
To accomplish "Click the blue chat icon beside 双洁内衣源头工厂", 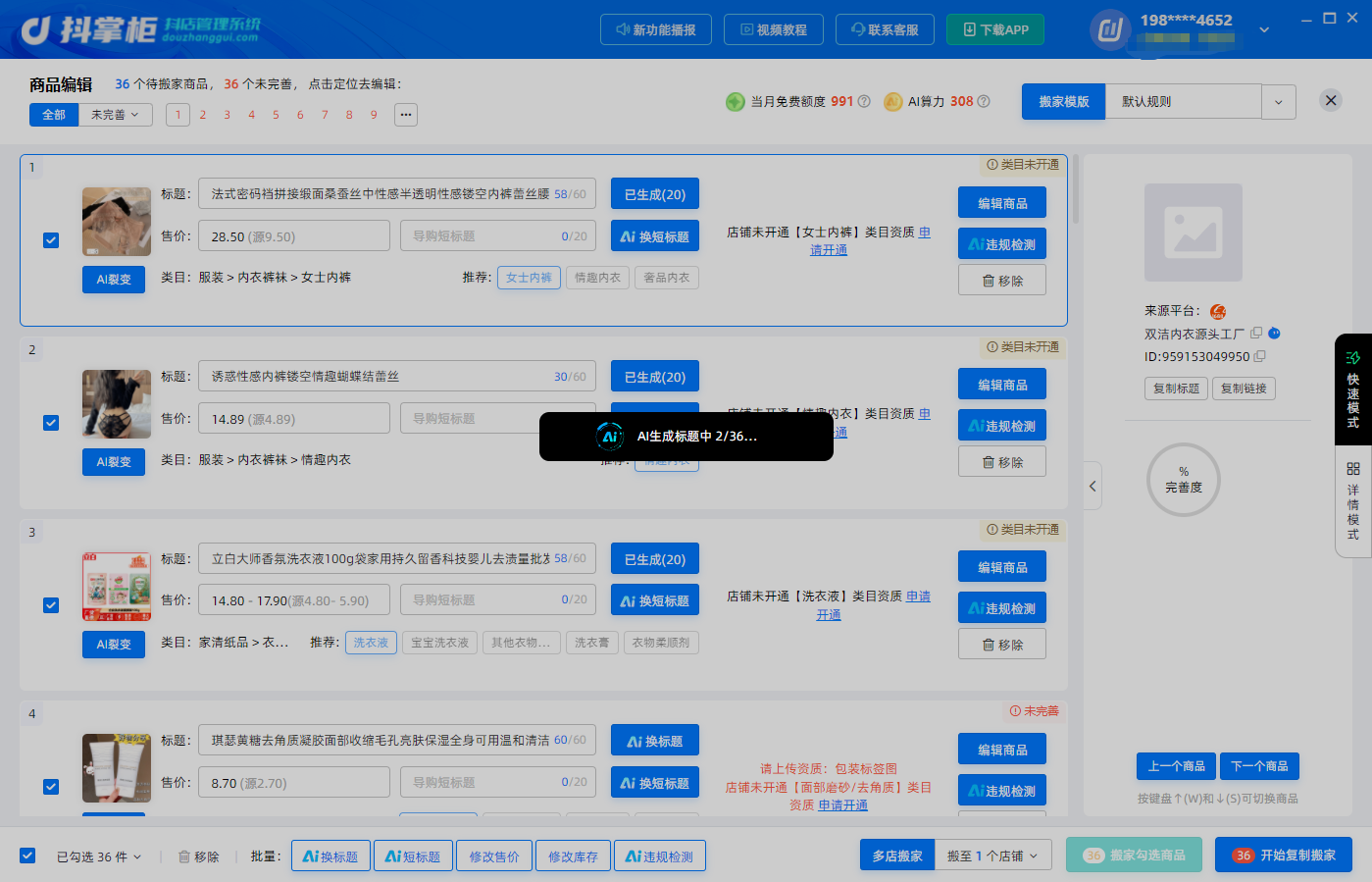I will (1274, 334).
